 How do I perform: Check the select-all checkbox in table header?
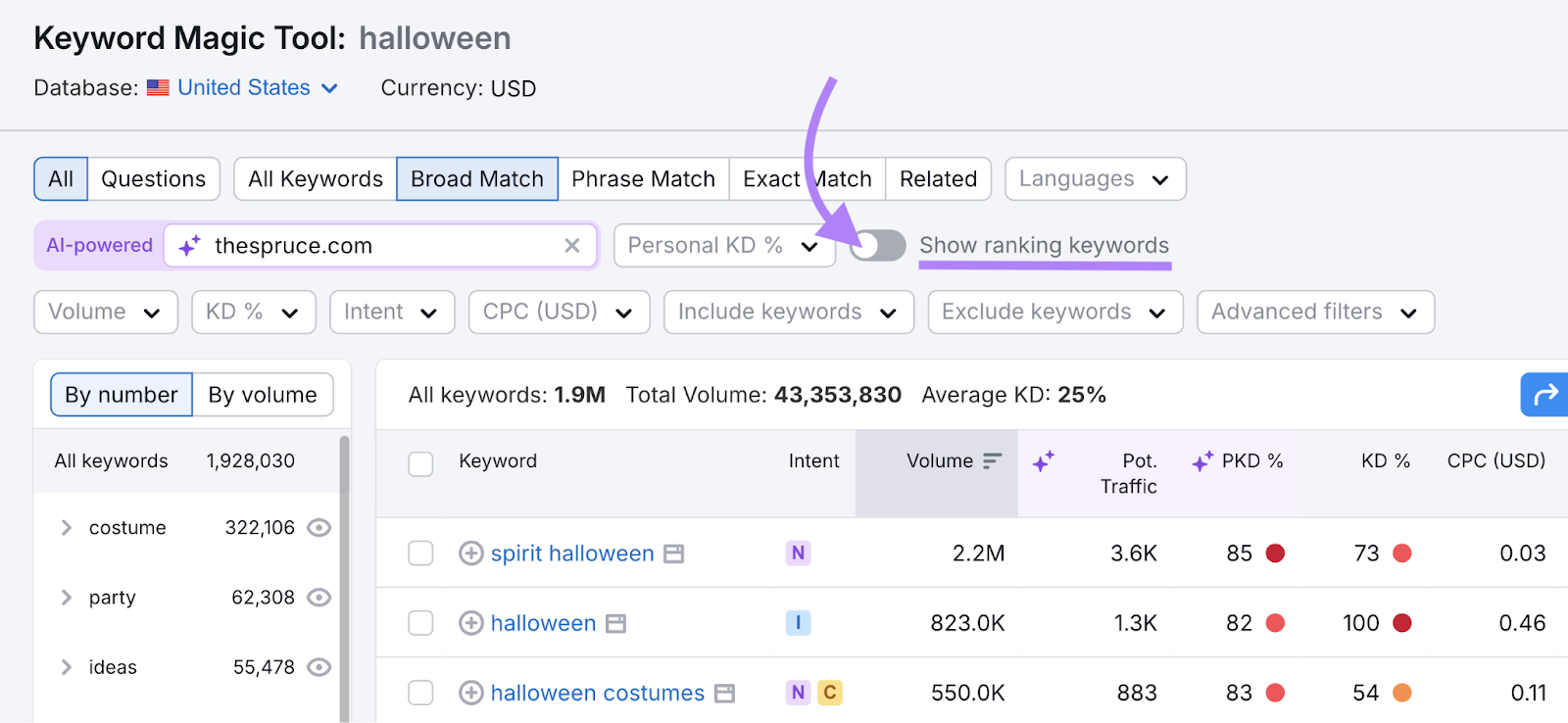tap(420, 463)
